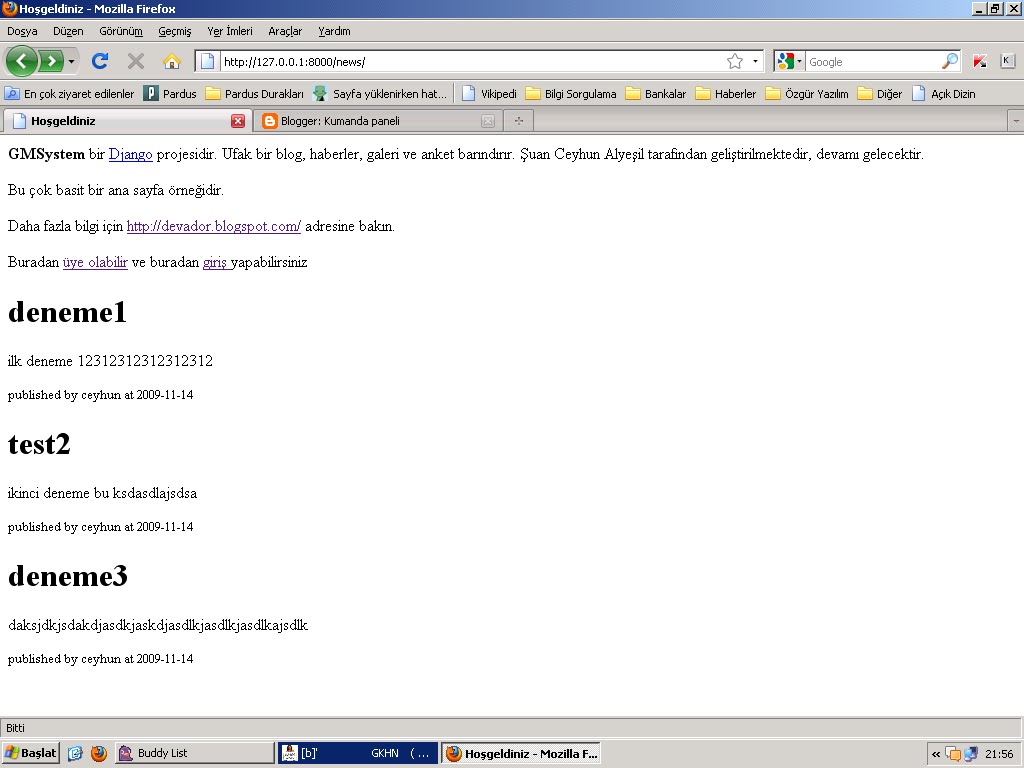The height and width of the screenshot is (768, 1024).
Task: Launch Firefox from quick launch
Action: pyautogui.click(x=99, y=753)
